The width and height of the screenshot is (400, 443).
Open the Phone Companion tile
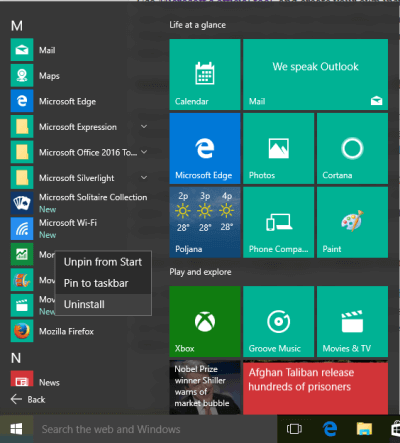coord(279,222)
